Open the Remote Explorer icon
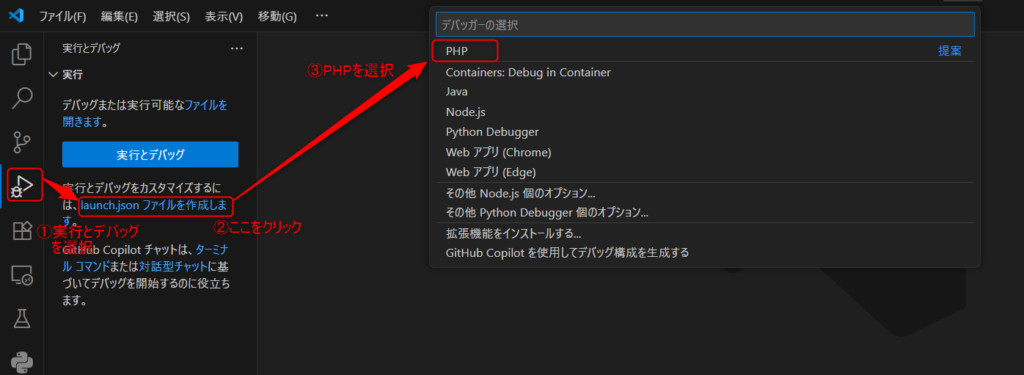The width and height of the screenshot is (1024, 375). click(x=22, y=275)
